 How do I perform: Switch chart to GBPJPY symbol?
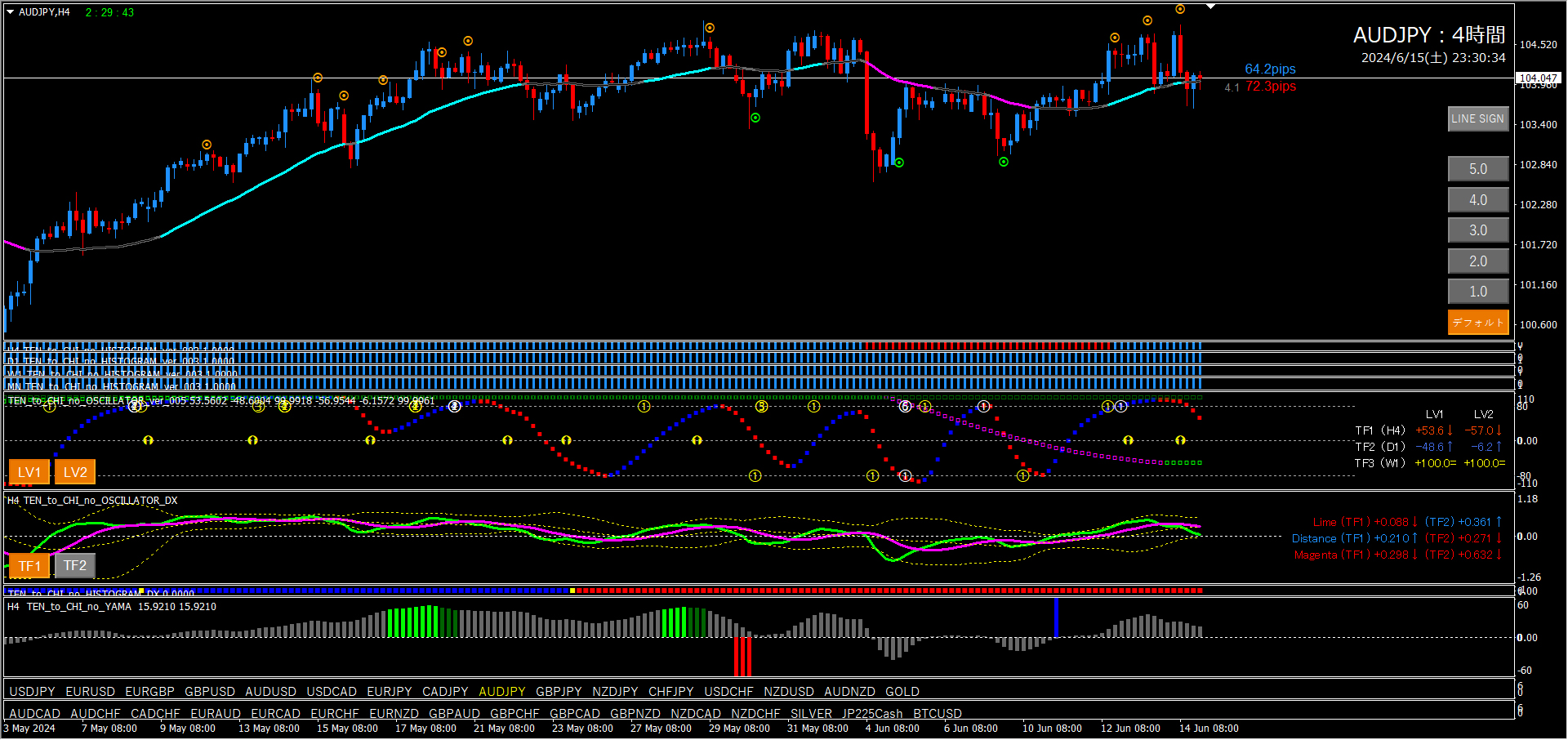[x=559, y=692]
